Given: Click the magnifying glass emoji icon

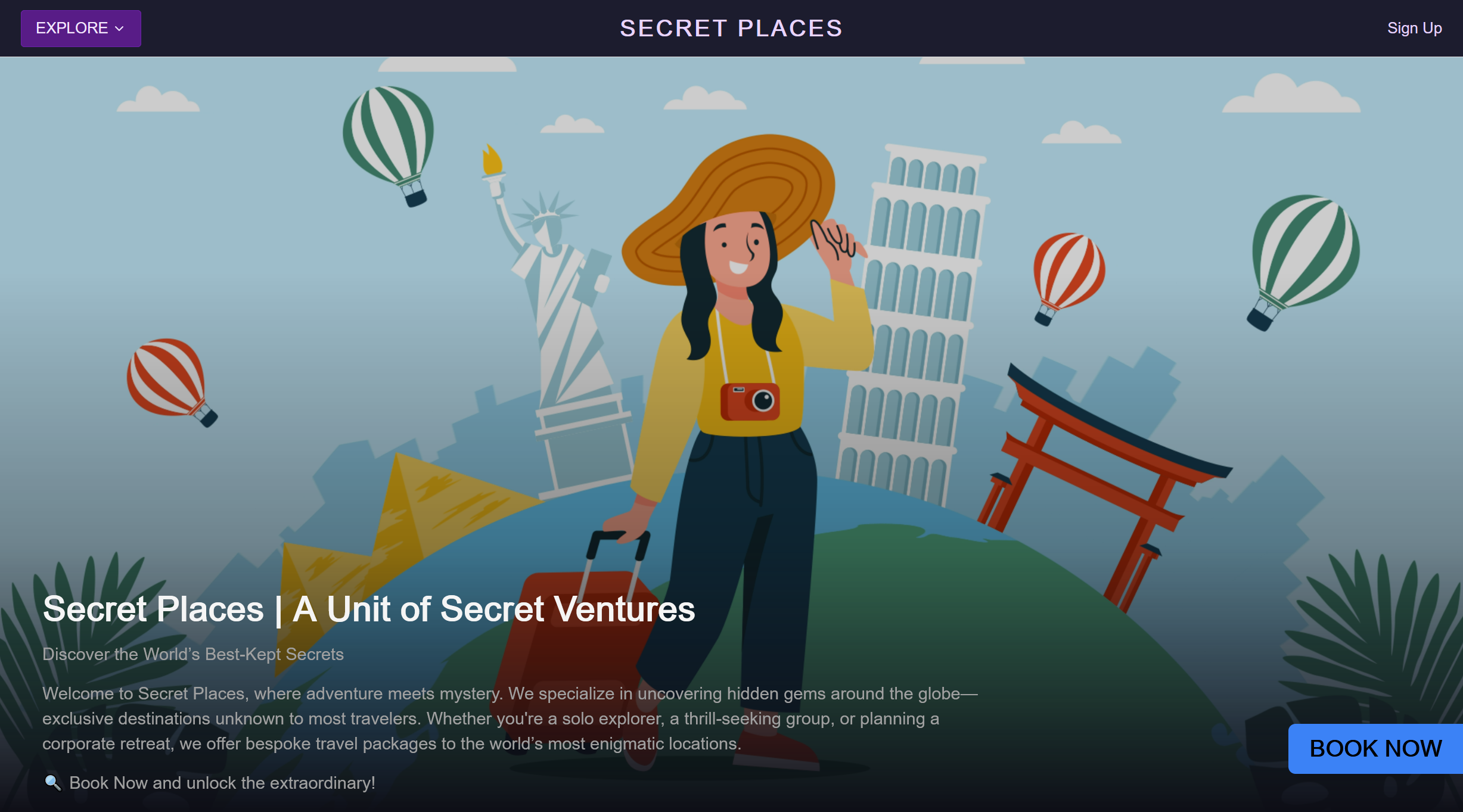Looking at the screenshot, I should pyautogui.click(x=53, y=782).
